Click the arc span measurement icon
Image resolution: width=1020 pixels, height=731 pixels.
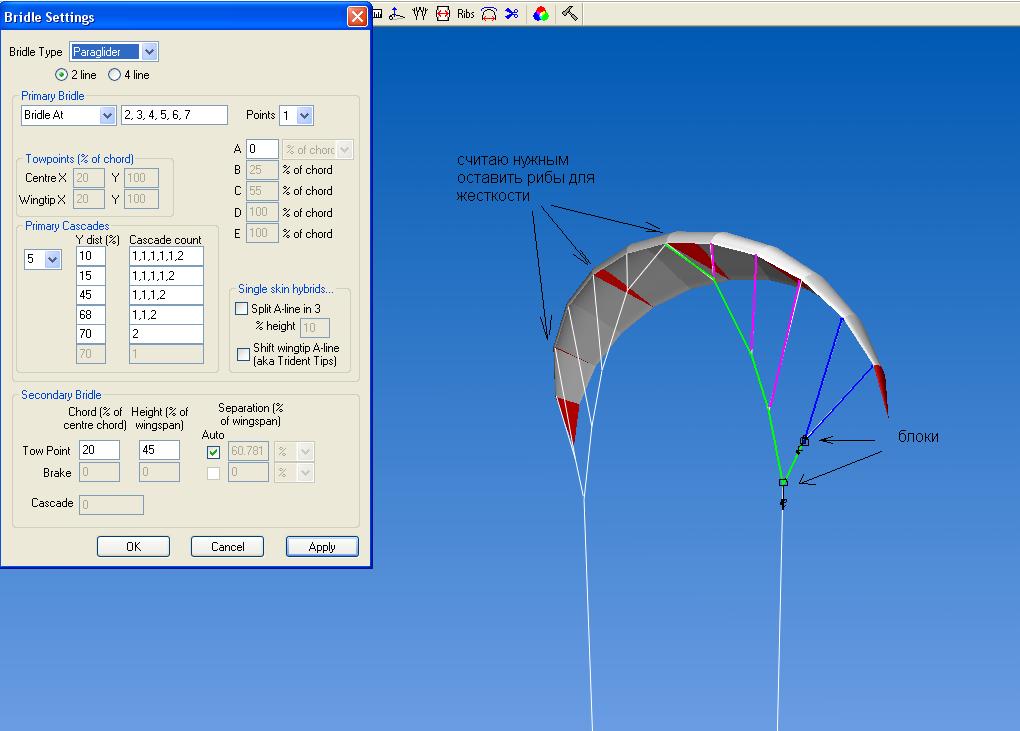pos(489,14)
